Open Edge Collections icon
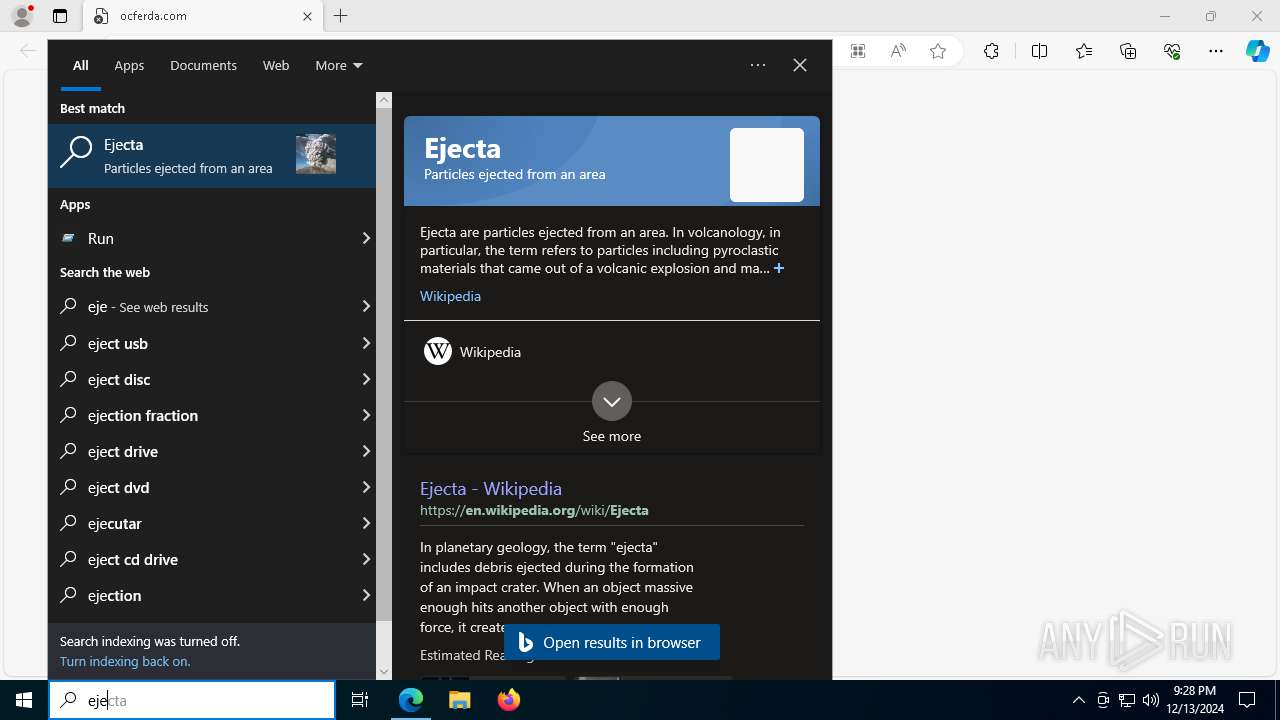1280x720 pixels. pos(1128,51)
